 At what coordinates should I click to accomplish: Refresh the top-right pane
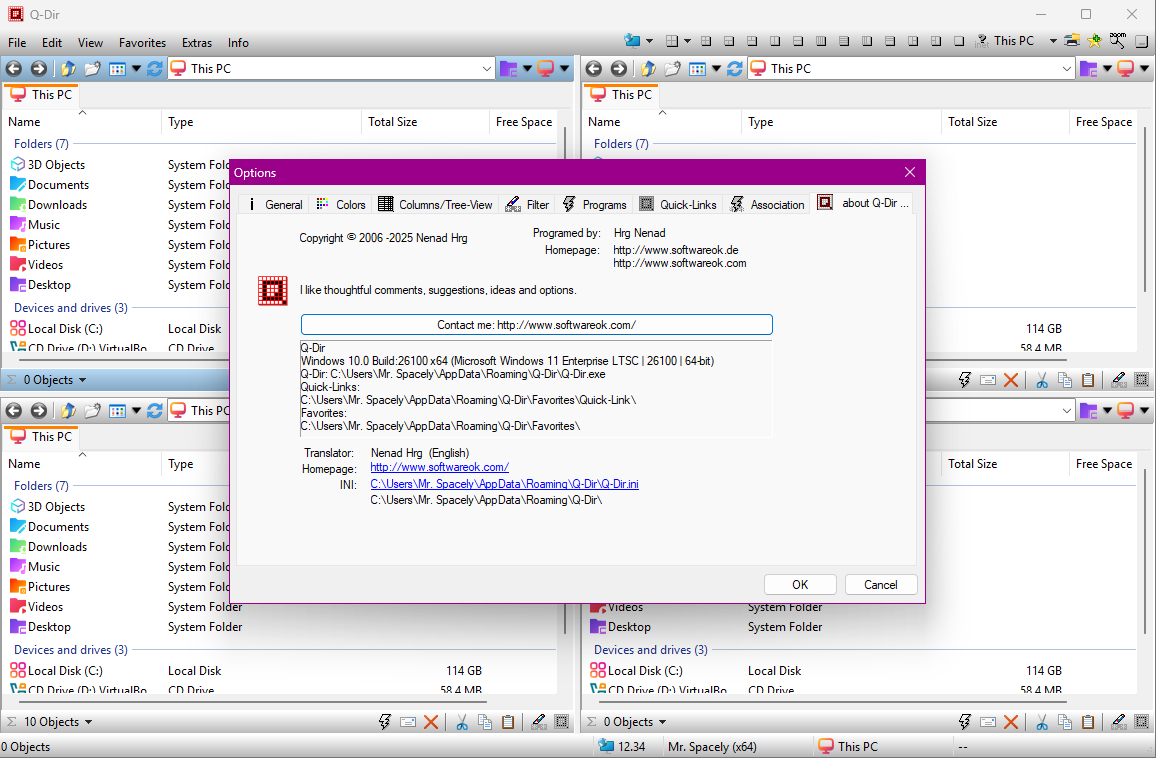(x=734, y=69)
